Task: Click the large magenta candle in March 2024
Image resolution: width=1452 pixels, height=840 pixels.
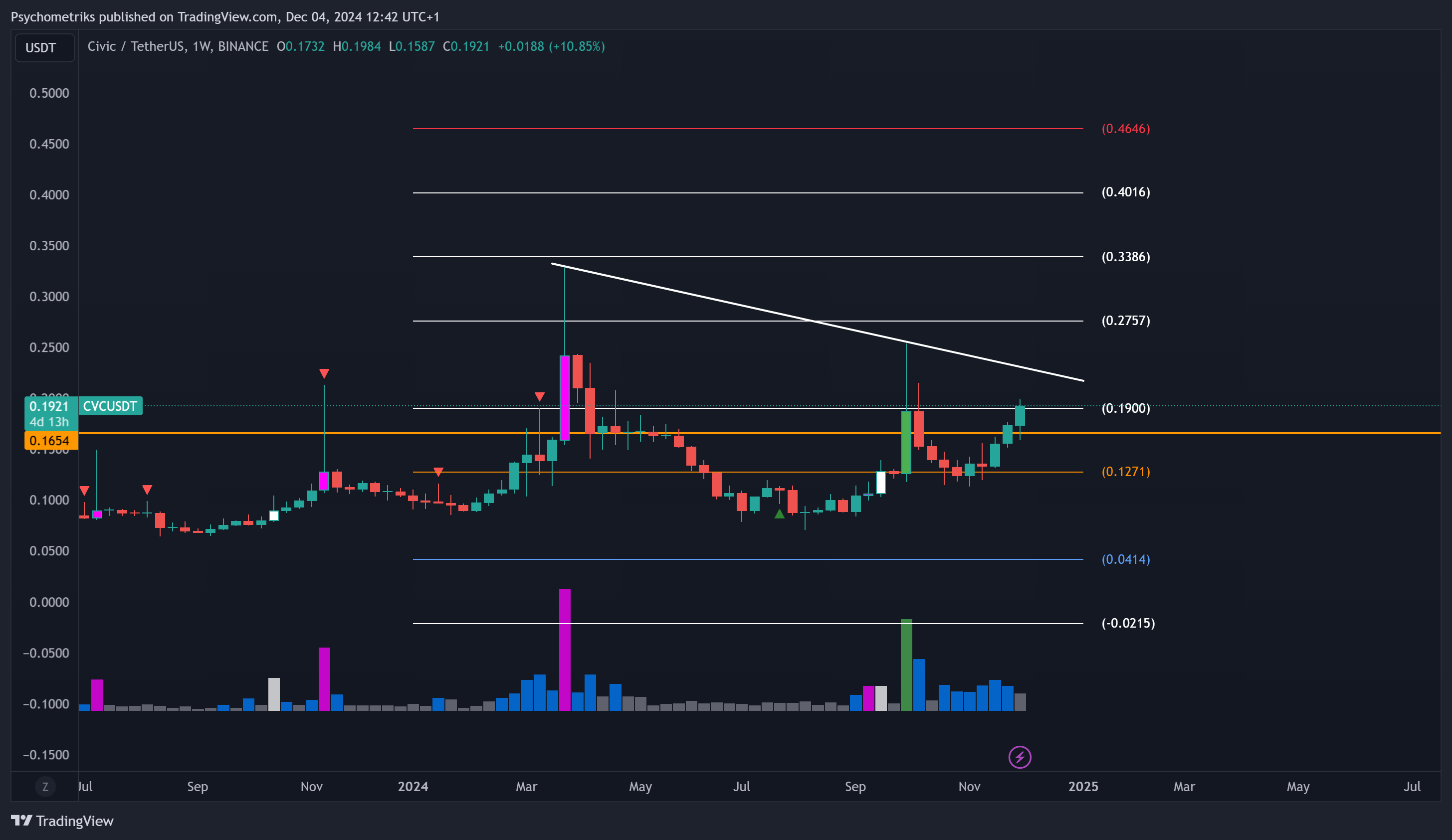Action: point(565,398)
